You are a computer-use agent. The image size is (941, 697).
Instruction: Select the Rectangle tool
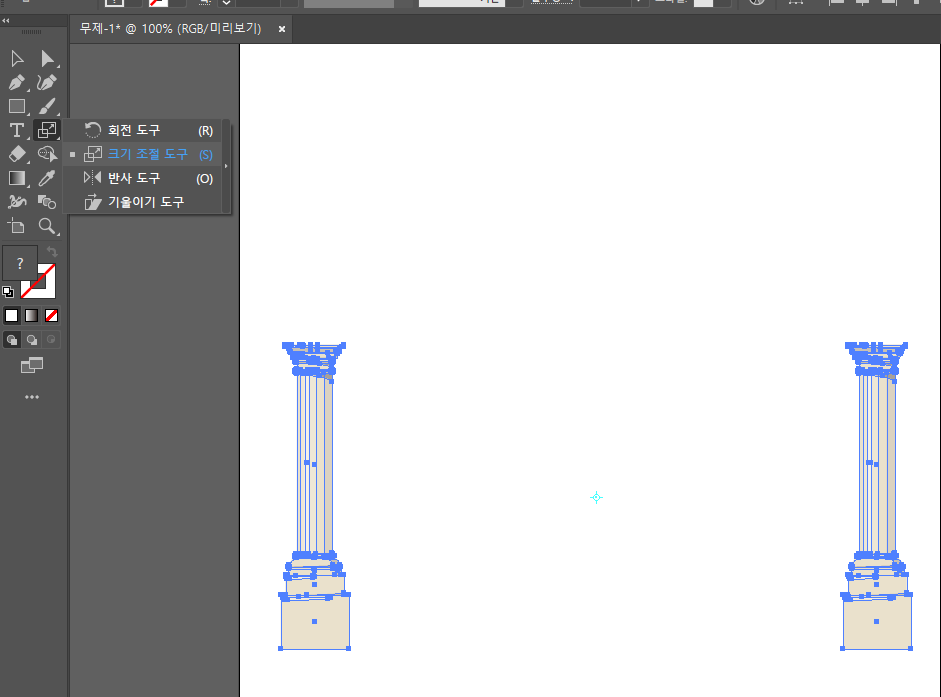point(17,106)
